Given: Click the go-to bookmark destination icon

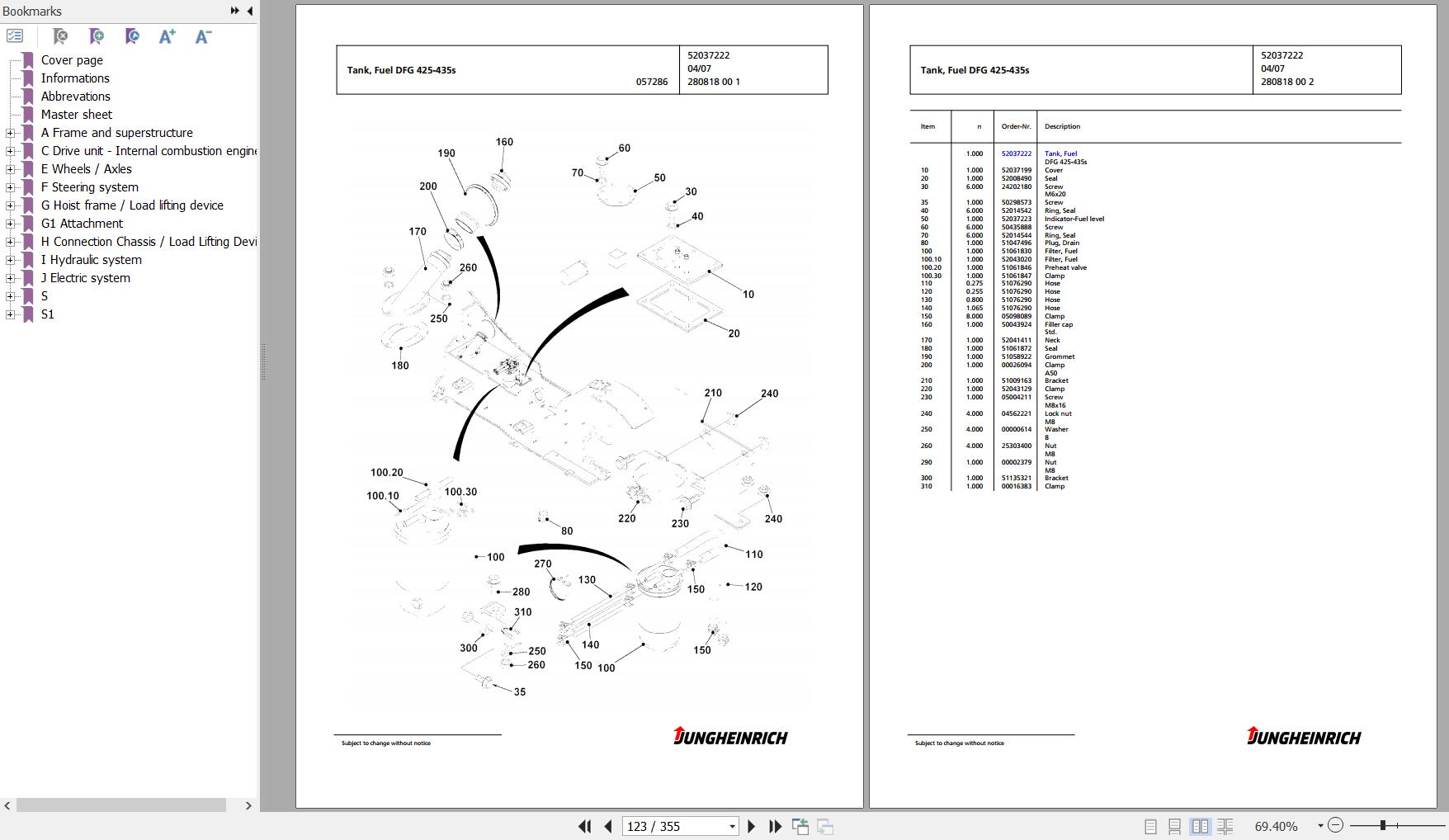Looking at the screenshot, I should click(x=132, y=36).
